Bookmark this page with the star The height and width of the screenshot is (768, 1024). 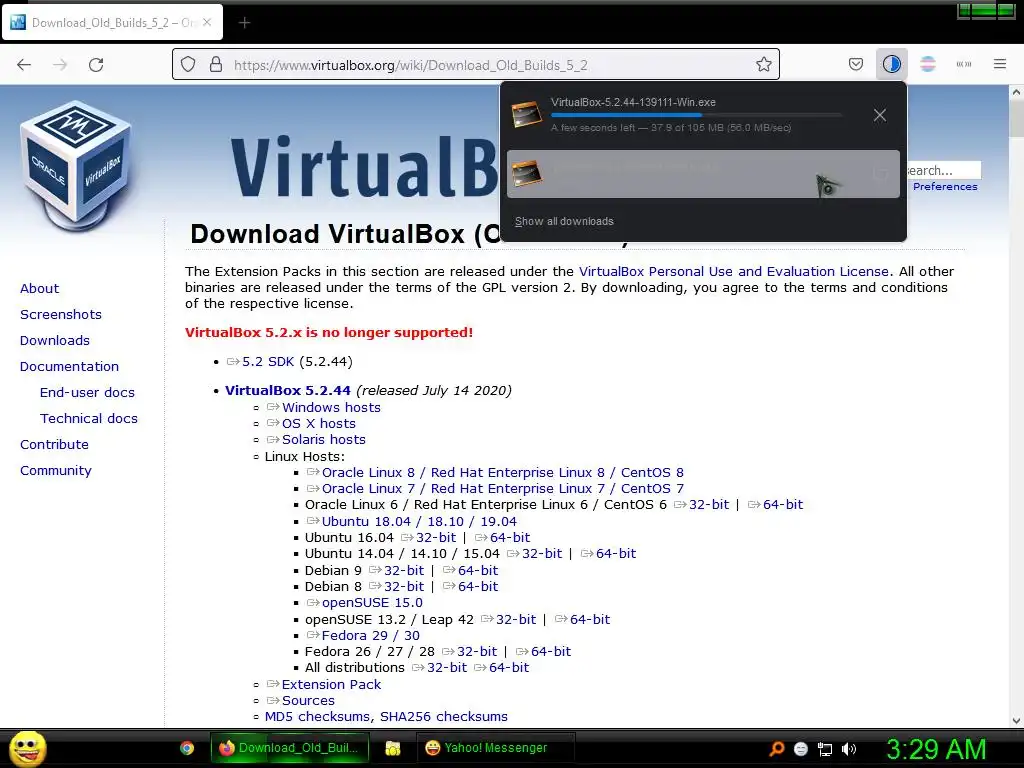[763, 65]
